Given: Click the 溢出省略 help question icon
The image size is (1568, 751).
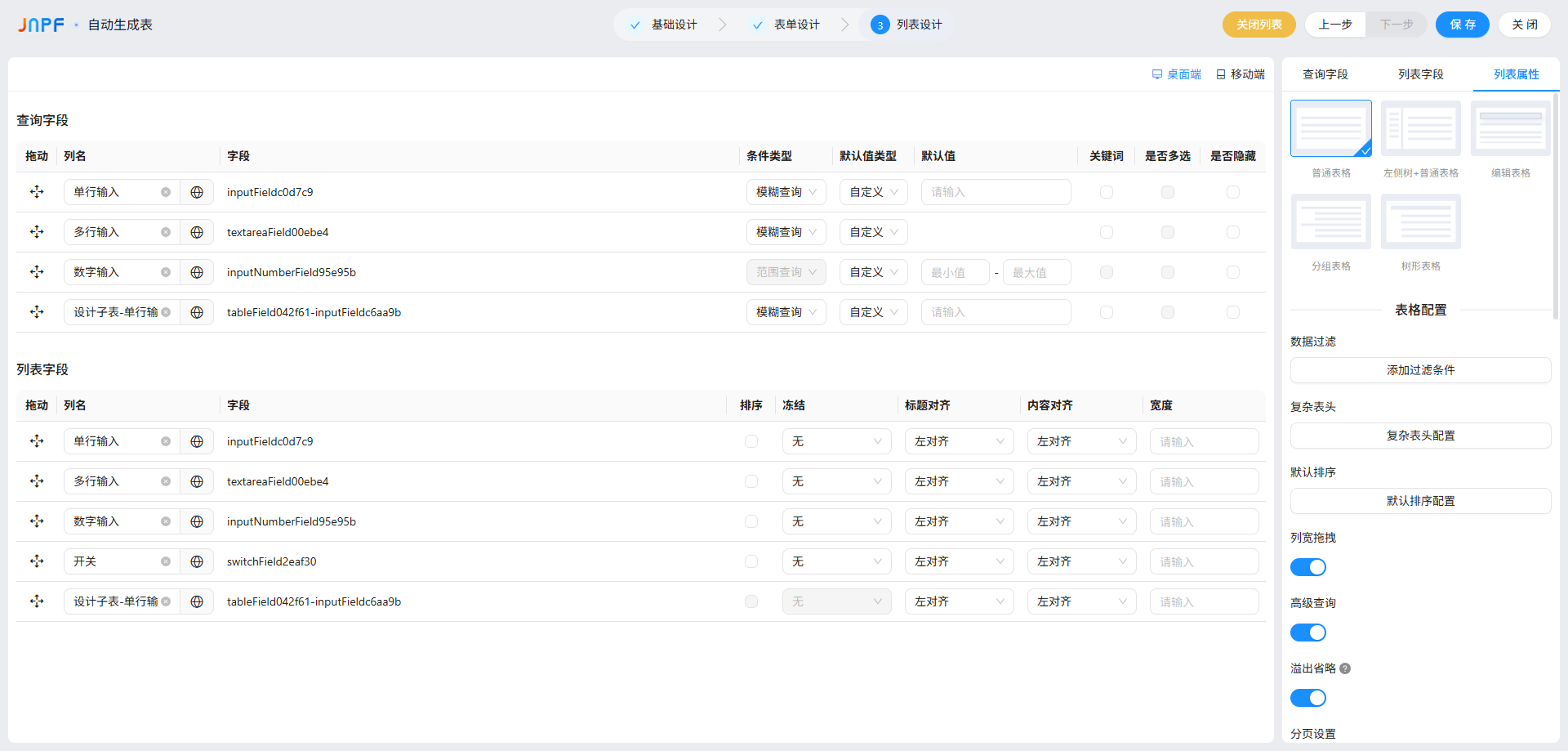Looking at the screenshot, I should [1345, 668].
